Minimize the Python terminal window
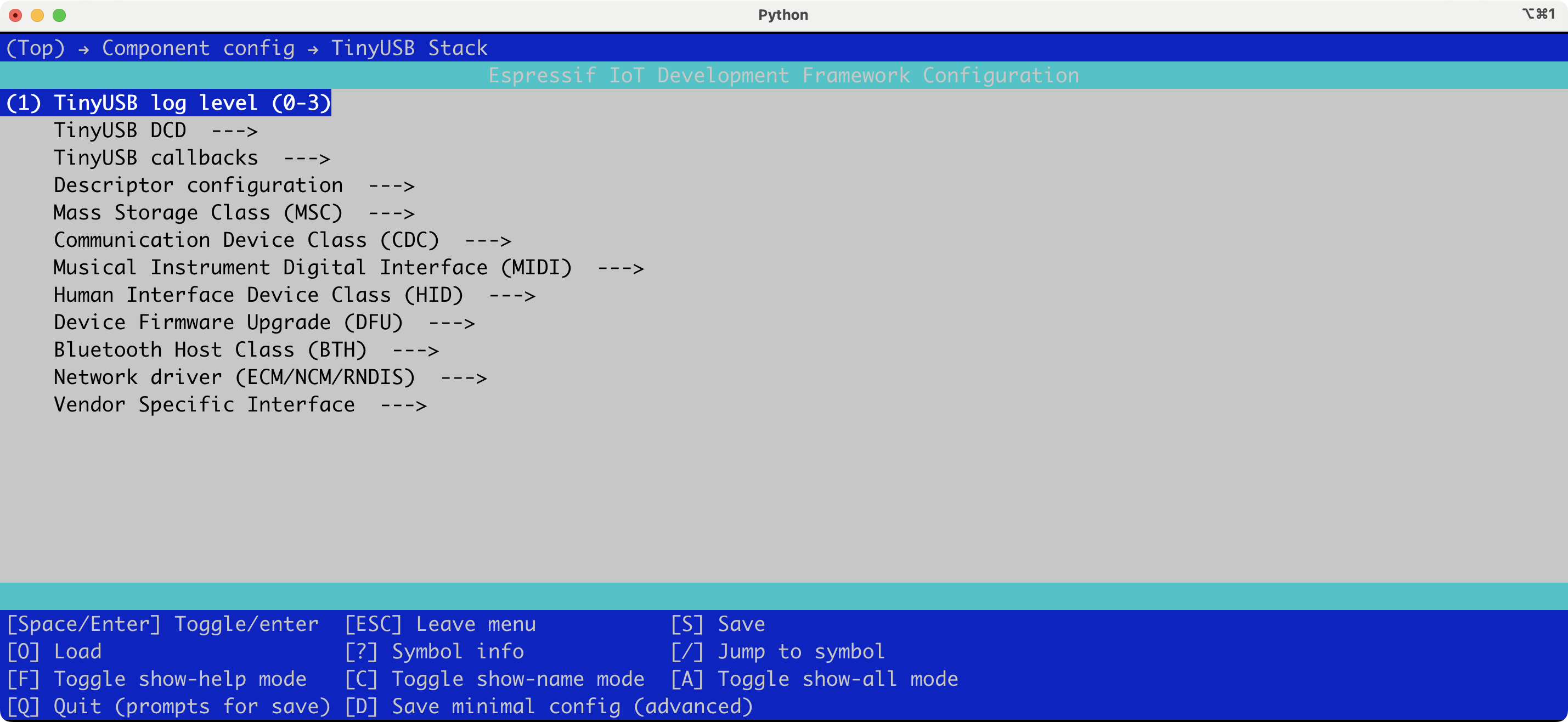This screenshot has width=1568, height=722. click(37, 15)
